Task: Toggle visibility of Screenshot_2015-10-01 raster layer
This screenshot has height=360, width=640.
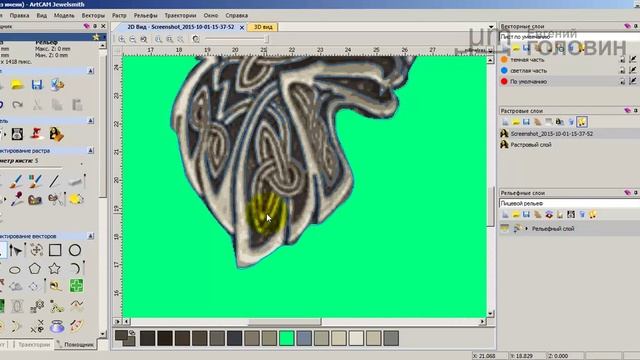Action: 504,133
